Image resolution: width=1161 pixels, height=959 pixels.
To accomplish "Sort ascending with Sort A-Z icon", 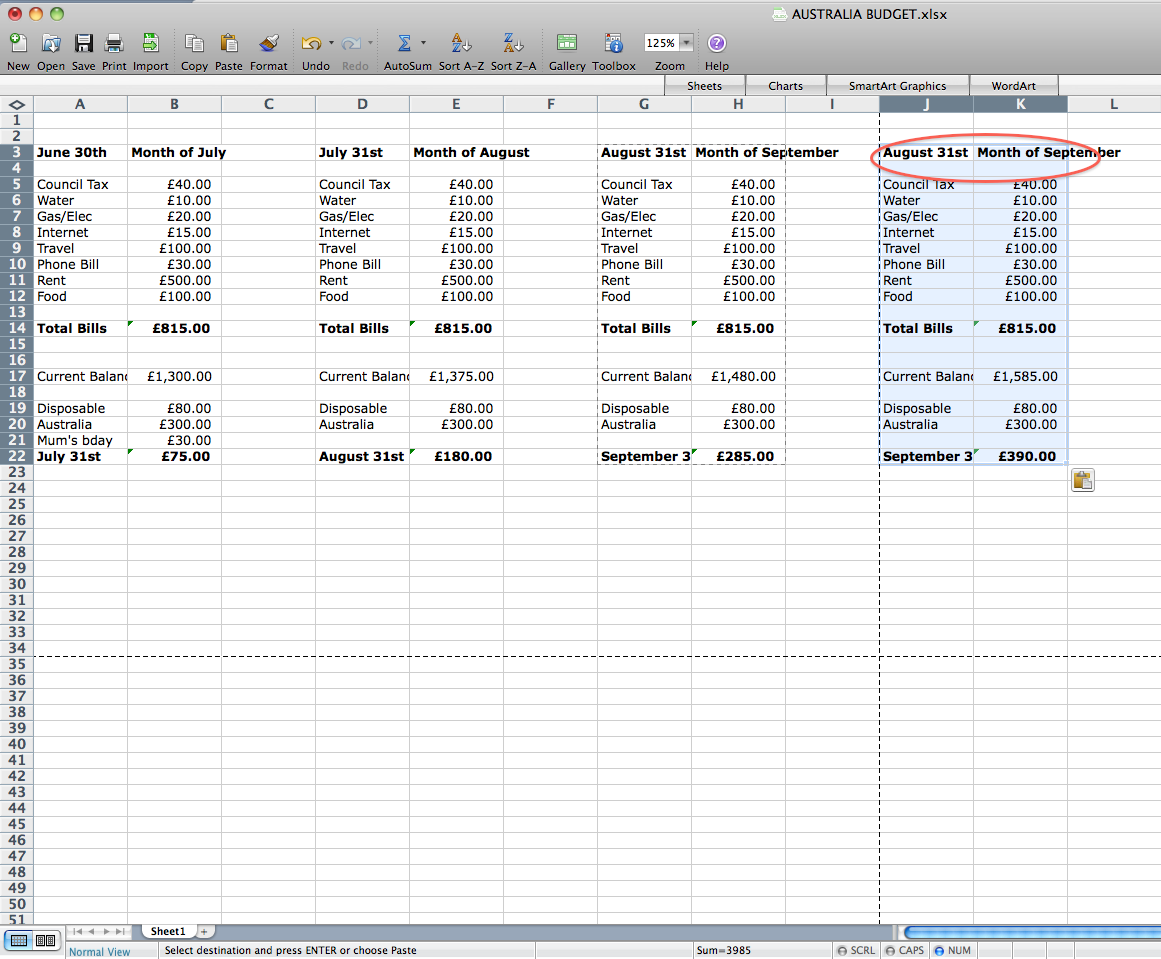I will pos(461,44).
